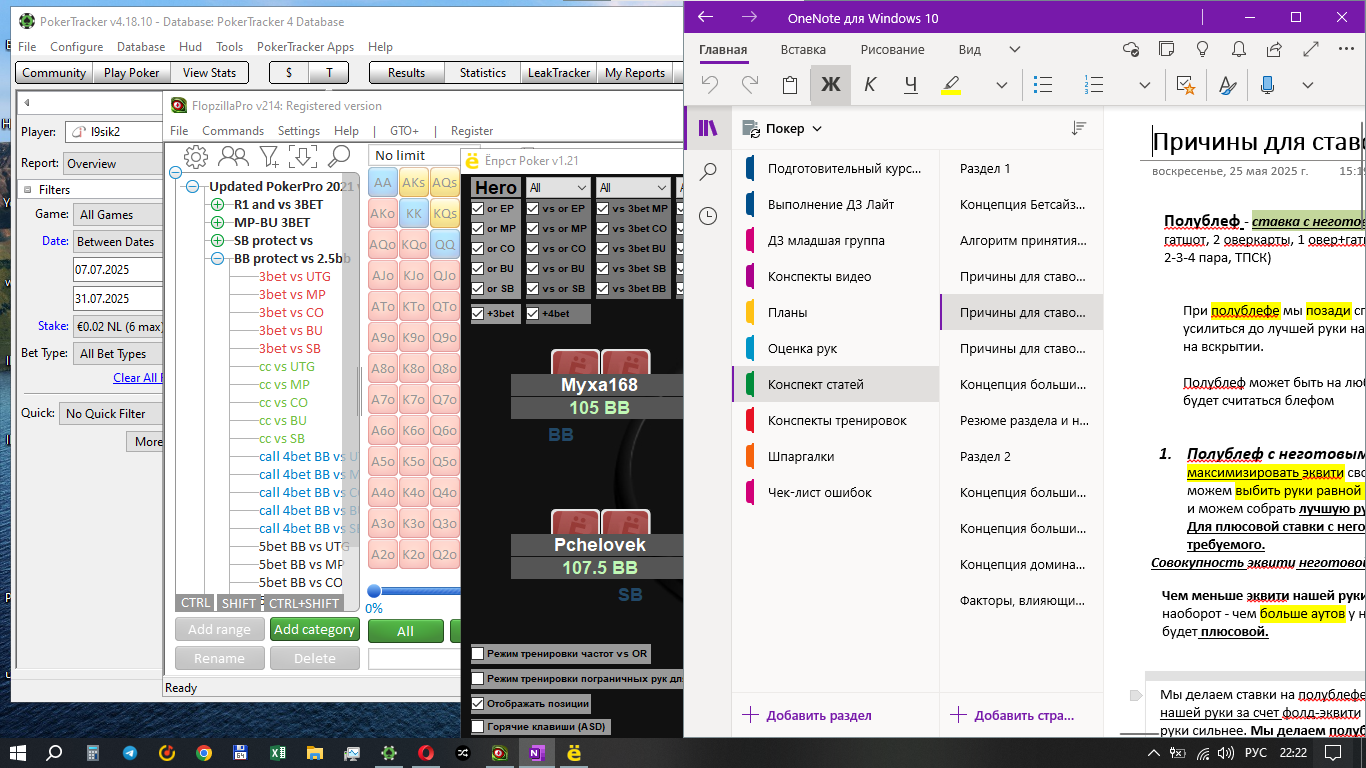
Task: Check OneNote sync status cloud icon
Action: coord(1131,49)
